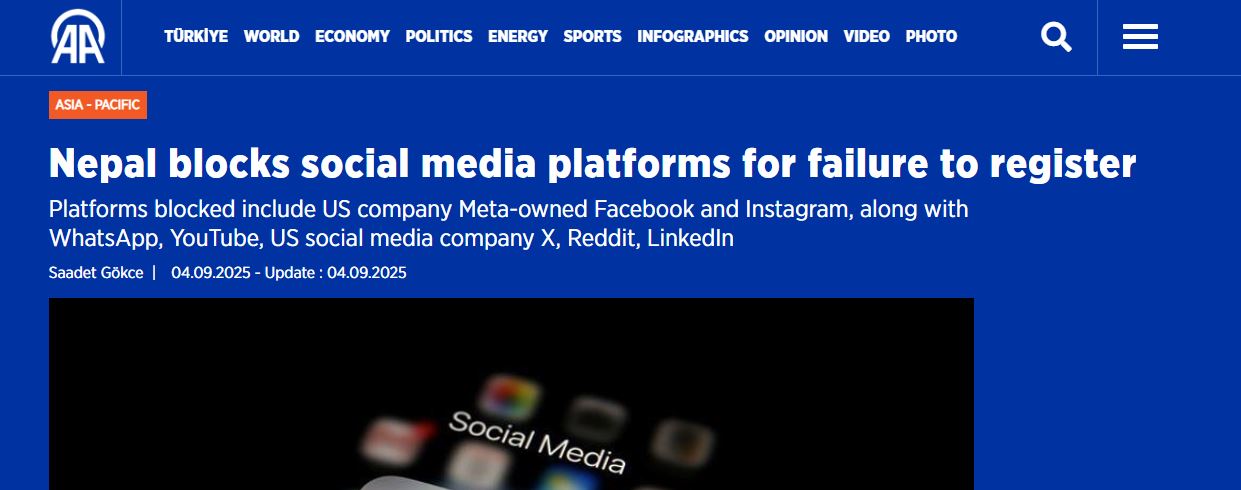Click the Update date text
The image size is (1241, 490).
tap(336, 272)
